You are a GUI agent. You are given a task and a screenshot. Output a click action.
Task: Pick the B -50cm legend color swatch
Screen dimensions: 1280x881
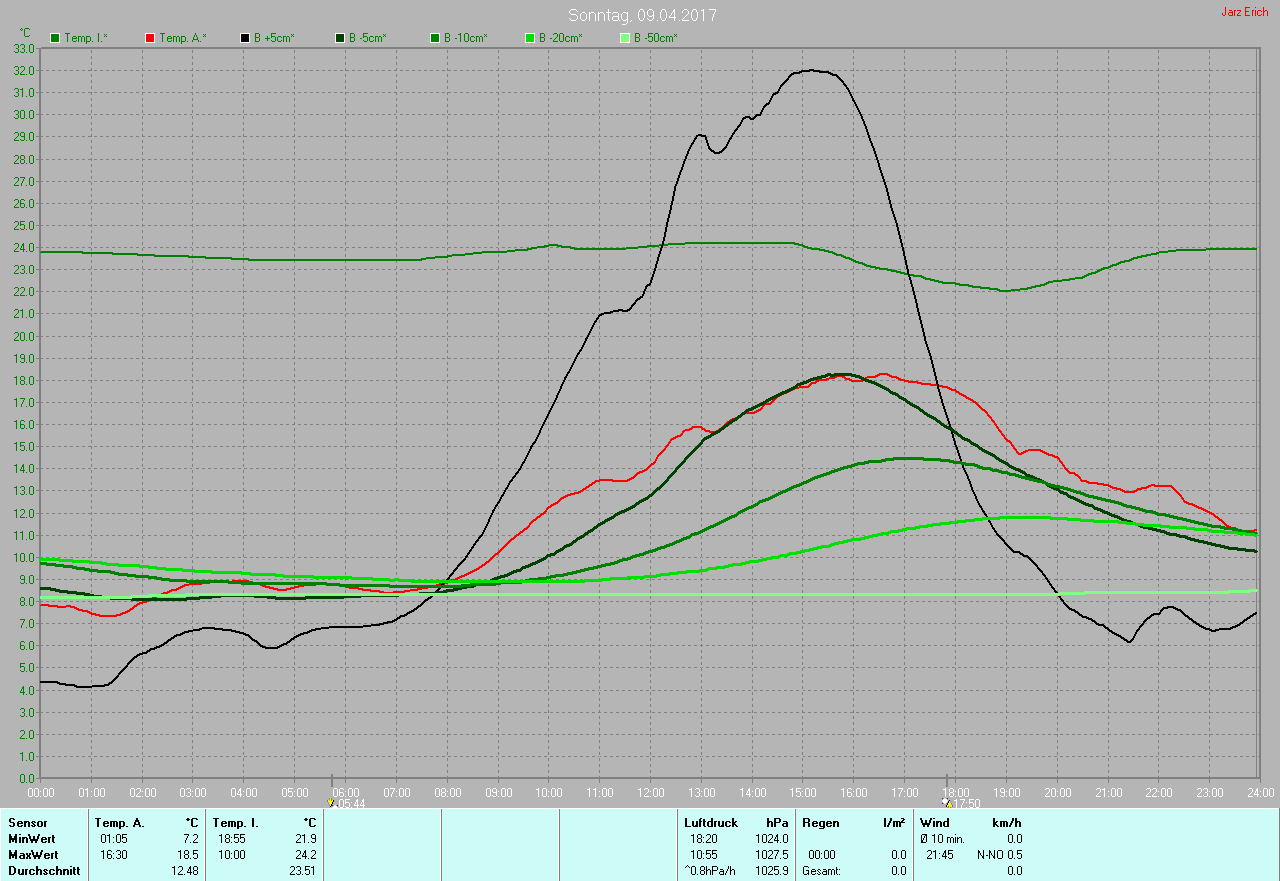625,38
